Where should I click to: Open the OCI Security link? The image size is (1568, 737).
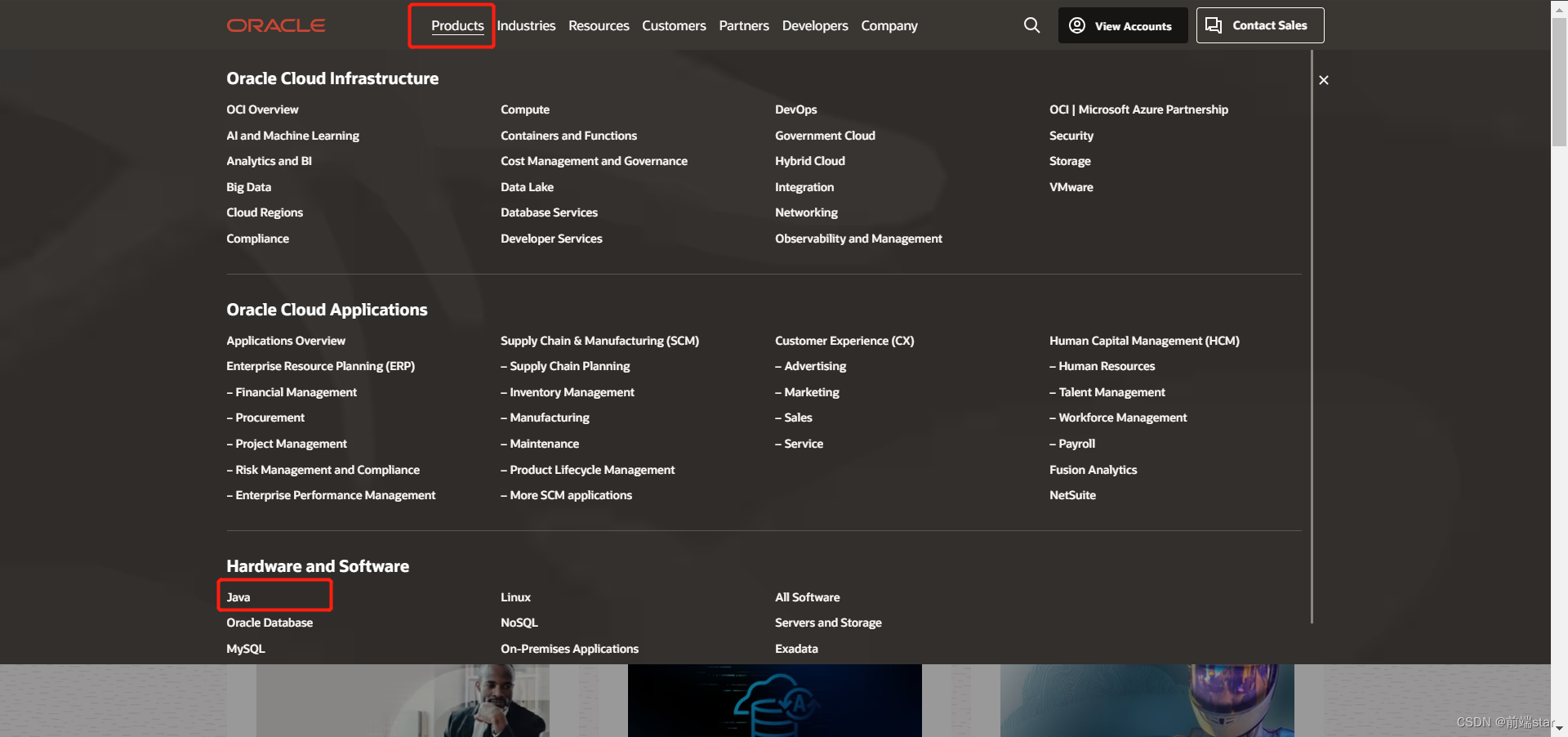pos(1071,136)
